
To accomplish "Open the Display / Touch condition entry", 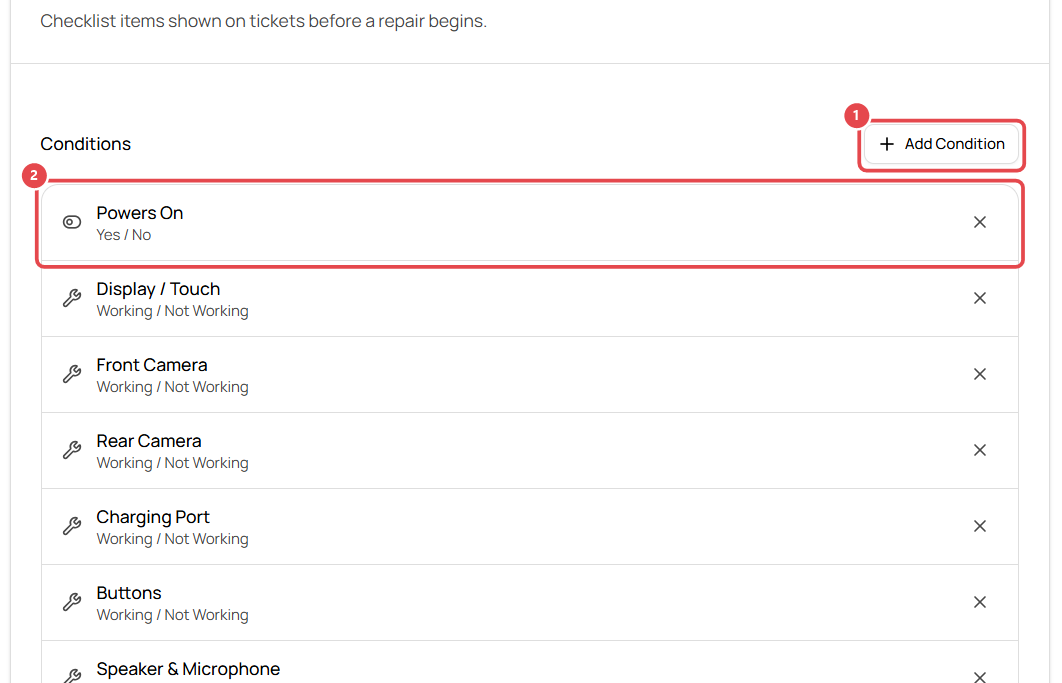I will (530, 299).
